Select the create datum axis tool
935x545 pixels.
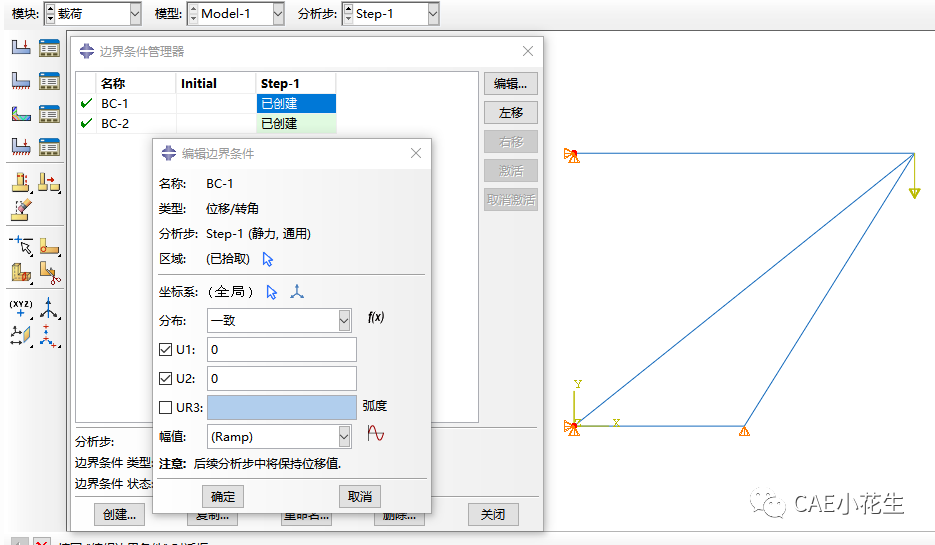coord(49,308)
